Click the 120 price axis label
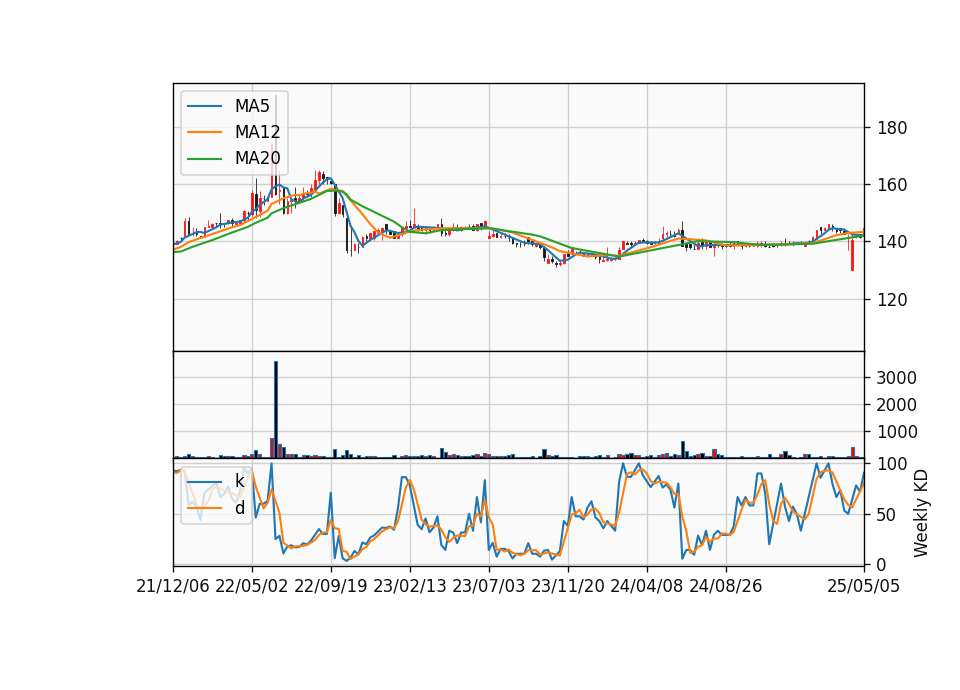960x690 pixels. (892, 299)
